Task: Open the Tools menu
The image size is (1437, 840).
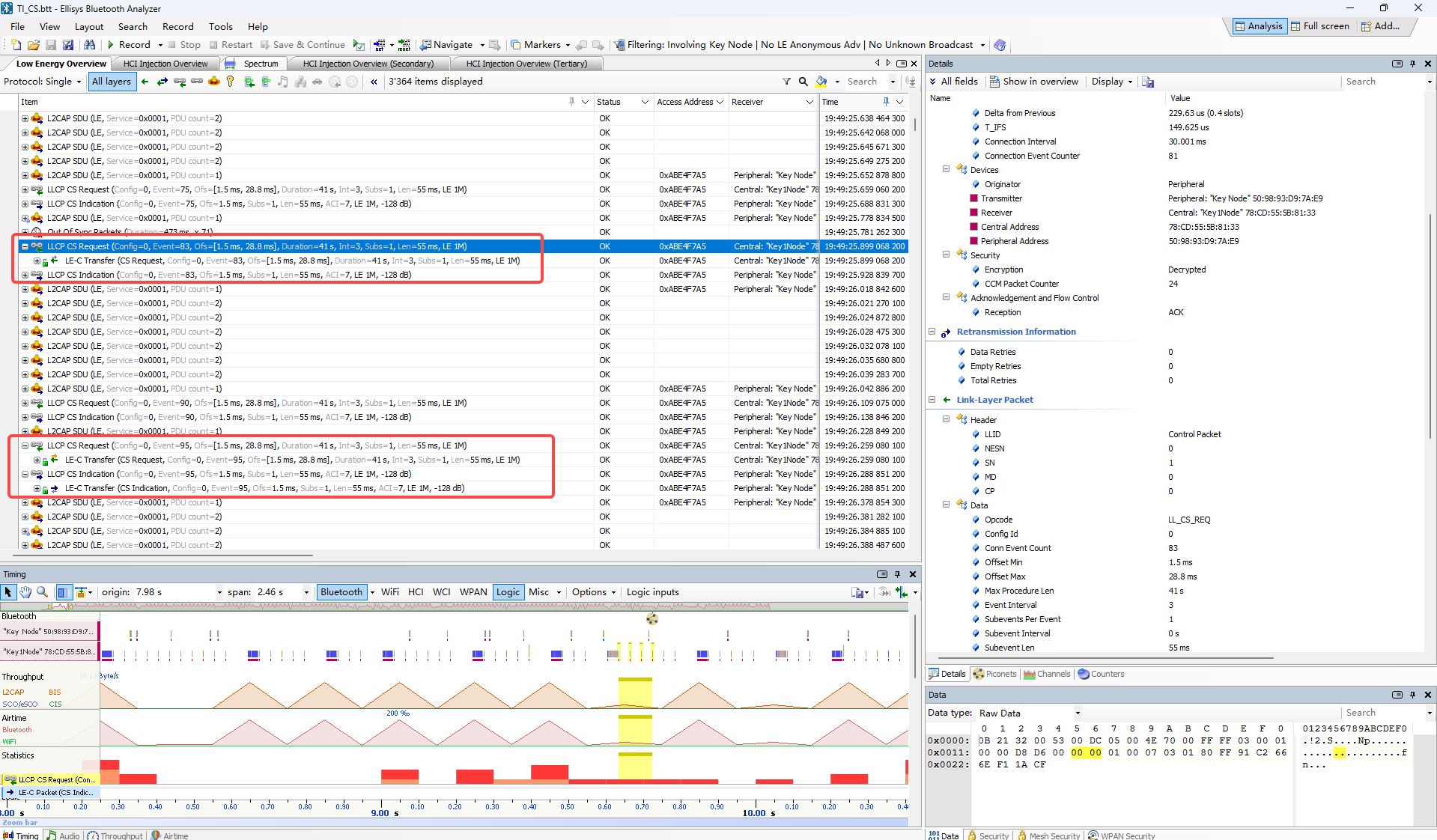Action: [x=220, y=26]
